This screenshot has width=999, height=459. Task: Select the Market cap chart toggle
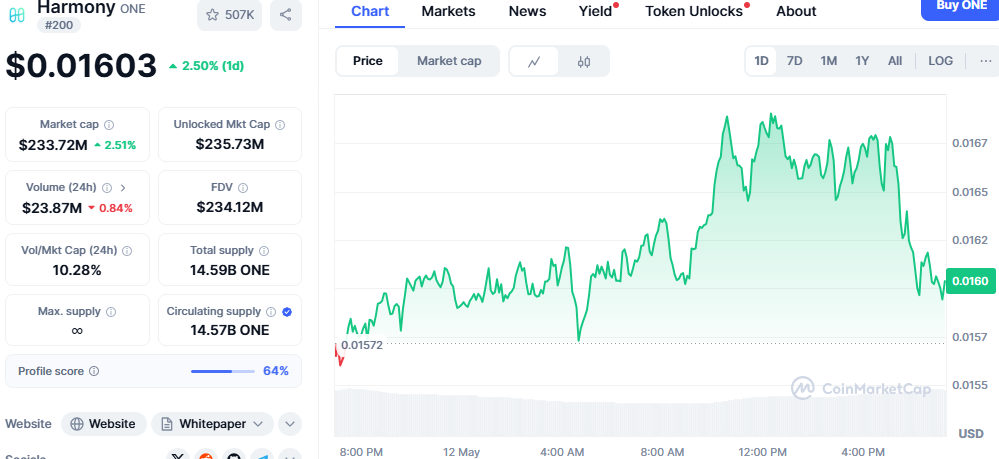(x=449, y=61)
